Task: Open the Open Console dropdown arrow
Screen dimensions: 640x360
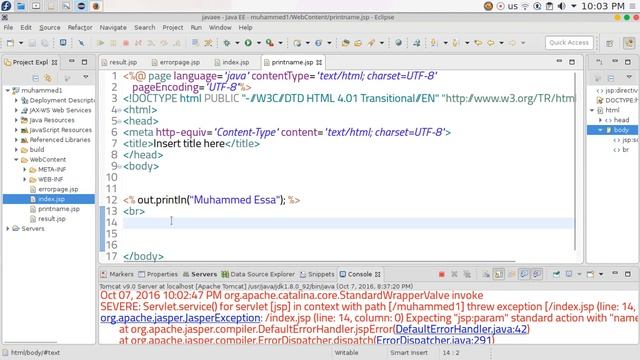Action: (600, 274)
